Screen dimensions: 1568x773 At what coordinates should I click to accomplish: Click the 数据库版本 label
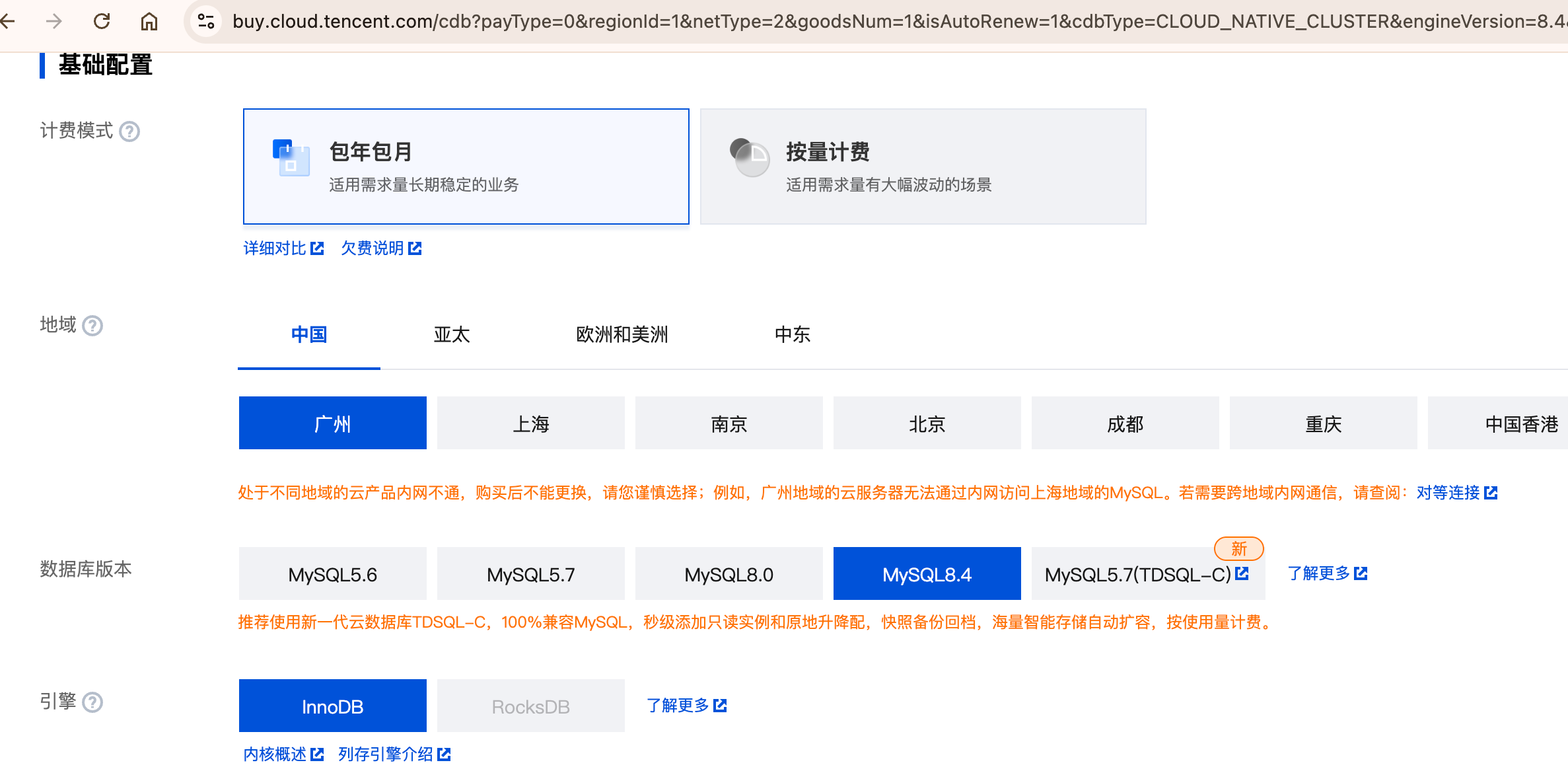coord(86,569)
